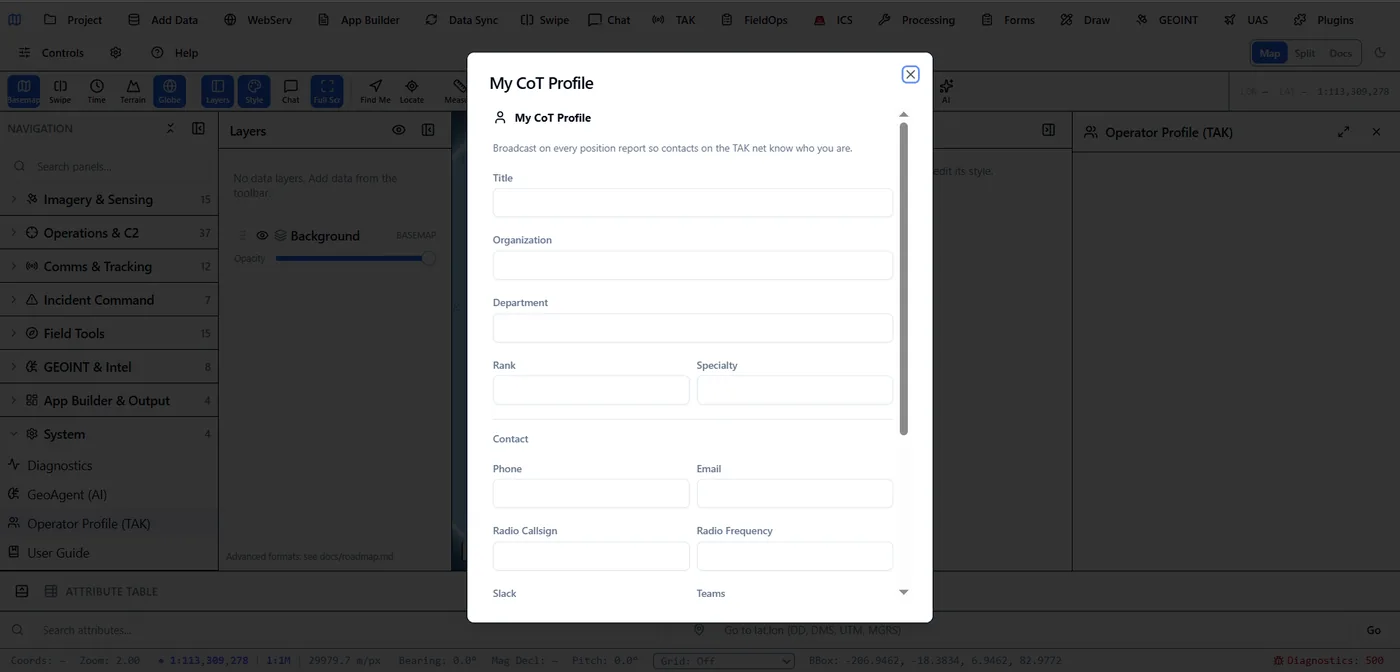The image size is (1400, 672).
Task: Open the GEOINT menu
Action: tap(1167, 20)
